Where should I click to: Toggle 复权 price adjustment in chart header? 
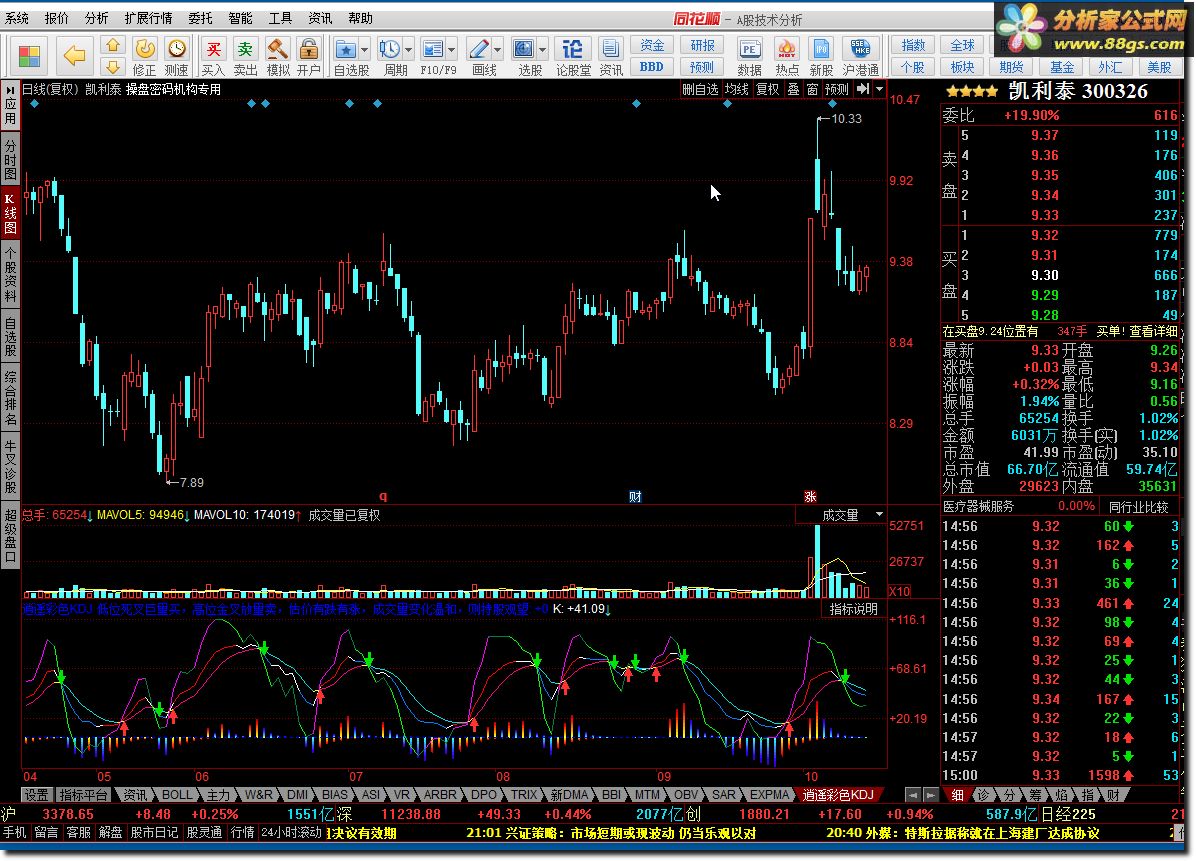(767, 89)
